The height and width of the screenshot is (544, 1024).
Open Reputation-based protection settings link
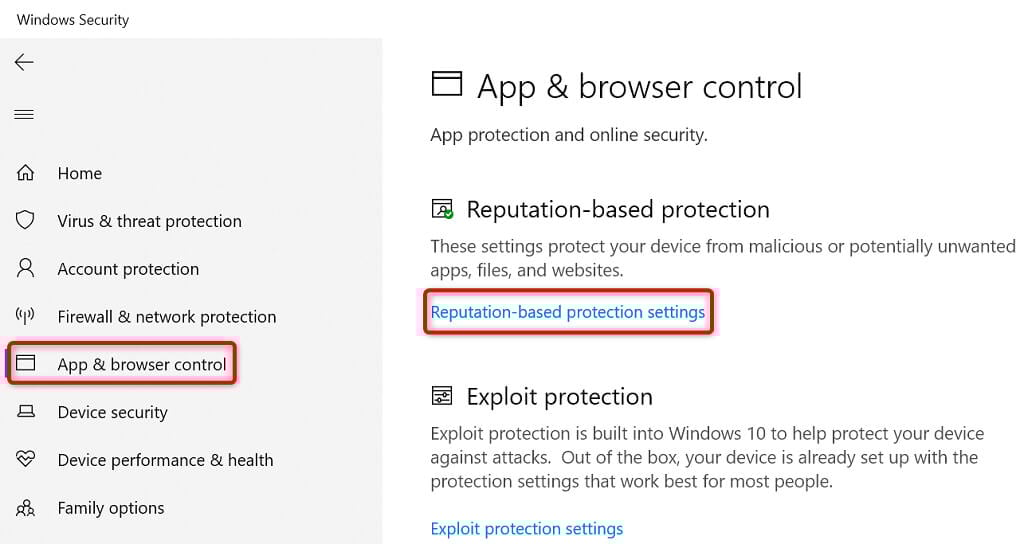(x=567, y=312)
